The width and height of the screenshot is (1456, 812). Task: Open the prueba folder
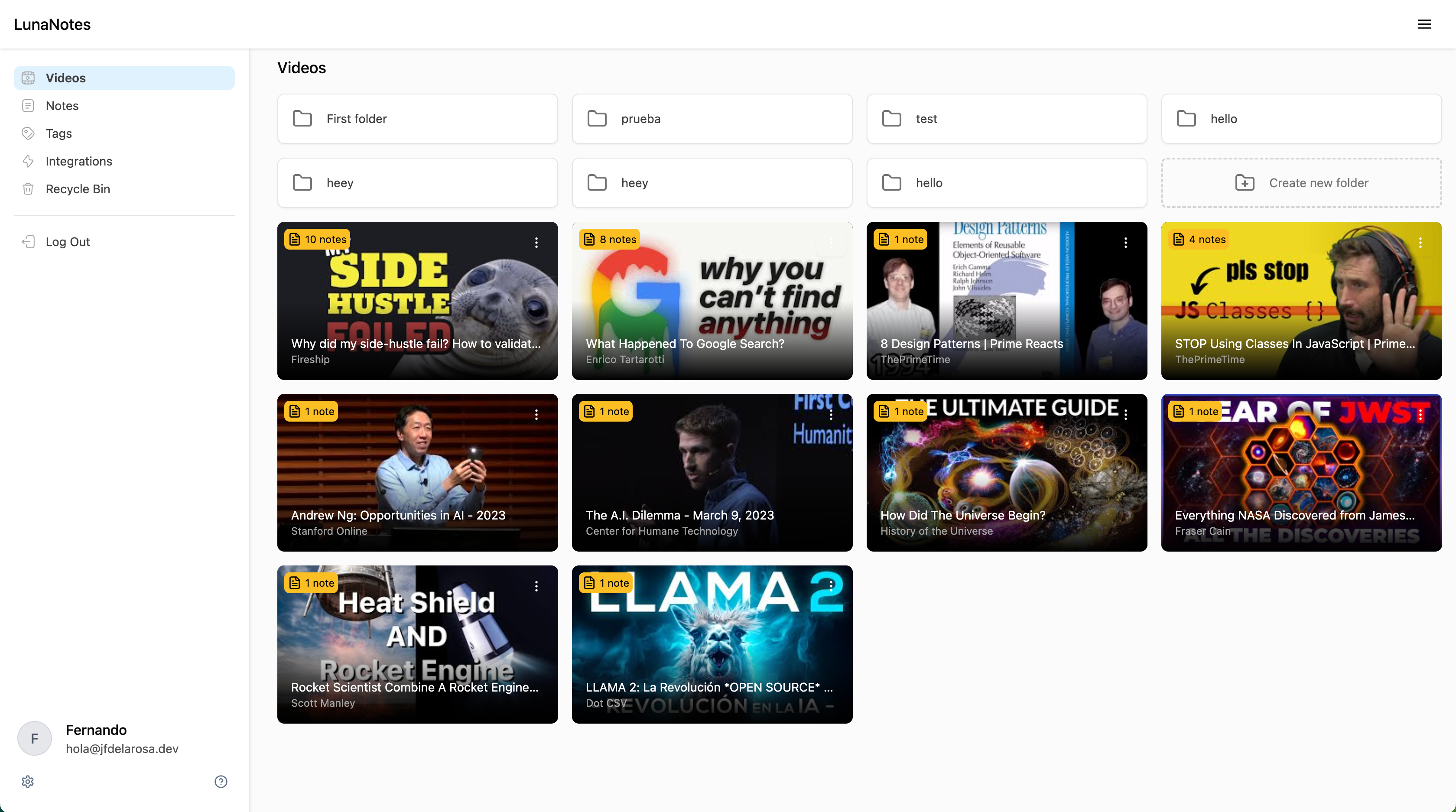(x=712, y=119)
